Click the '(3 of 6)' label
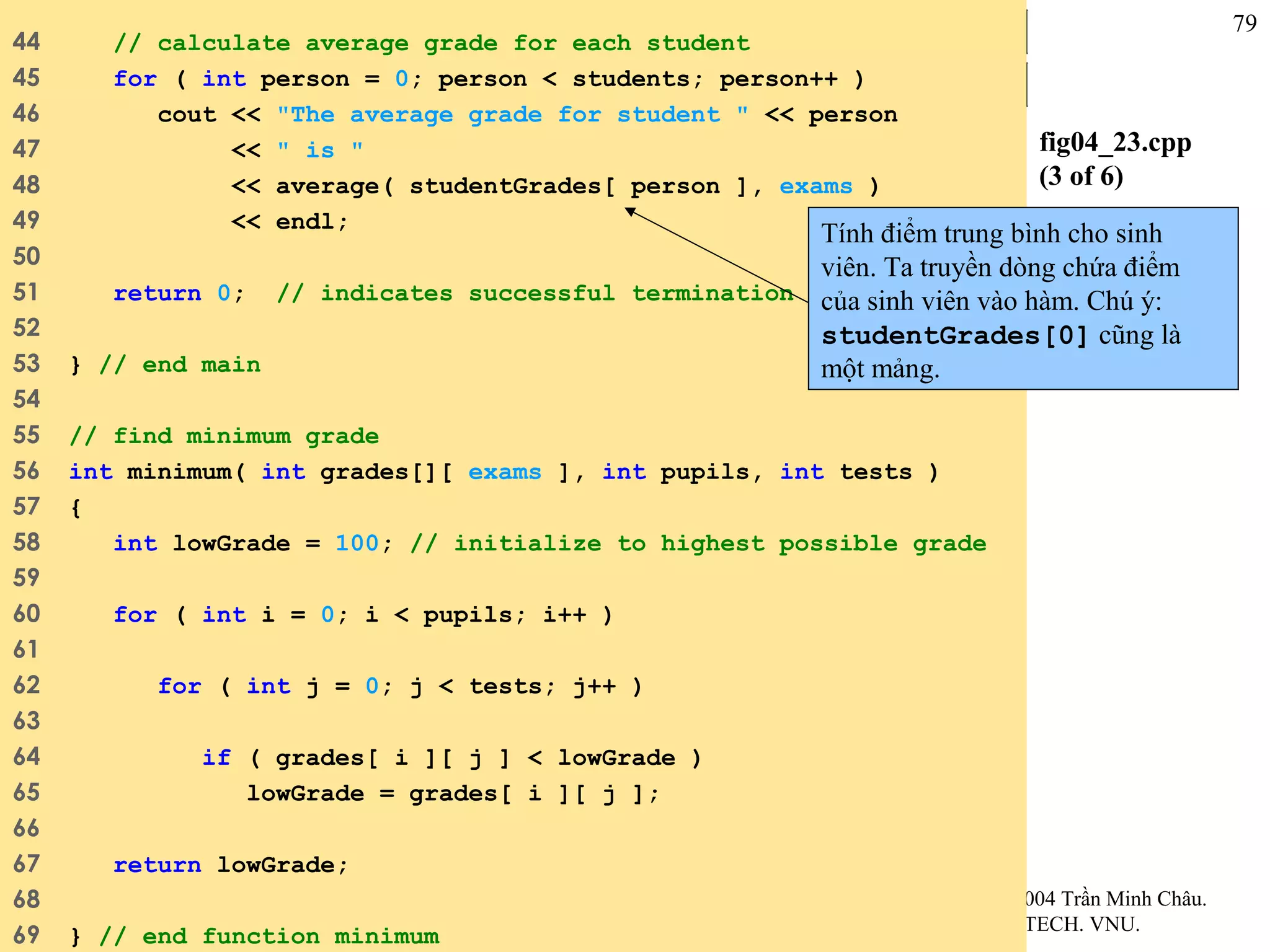1270x952 pixels. (x=1081, y=177)
